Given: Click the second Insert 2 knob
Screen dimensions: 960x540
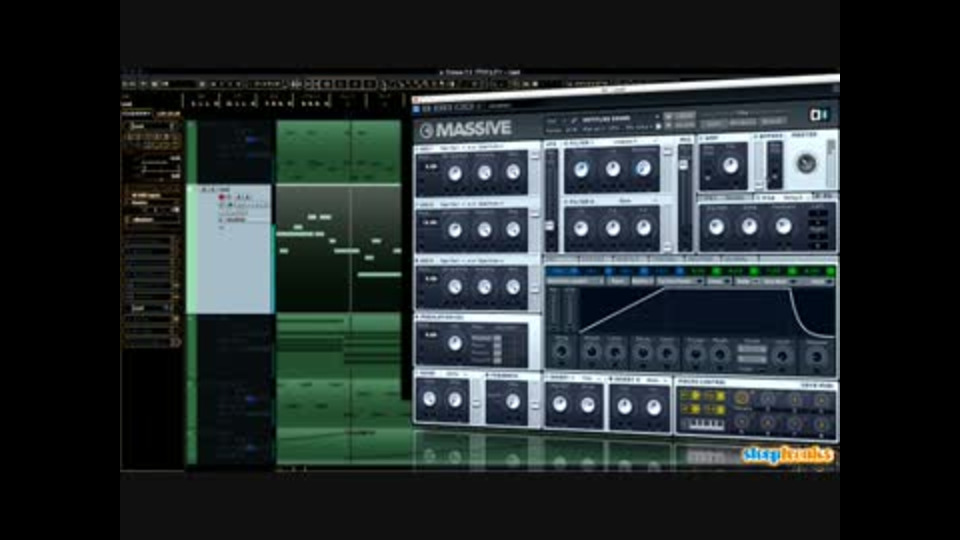Looking at the screenshot, I should [x=653, y=407].
